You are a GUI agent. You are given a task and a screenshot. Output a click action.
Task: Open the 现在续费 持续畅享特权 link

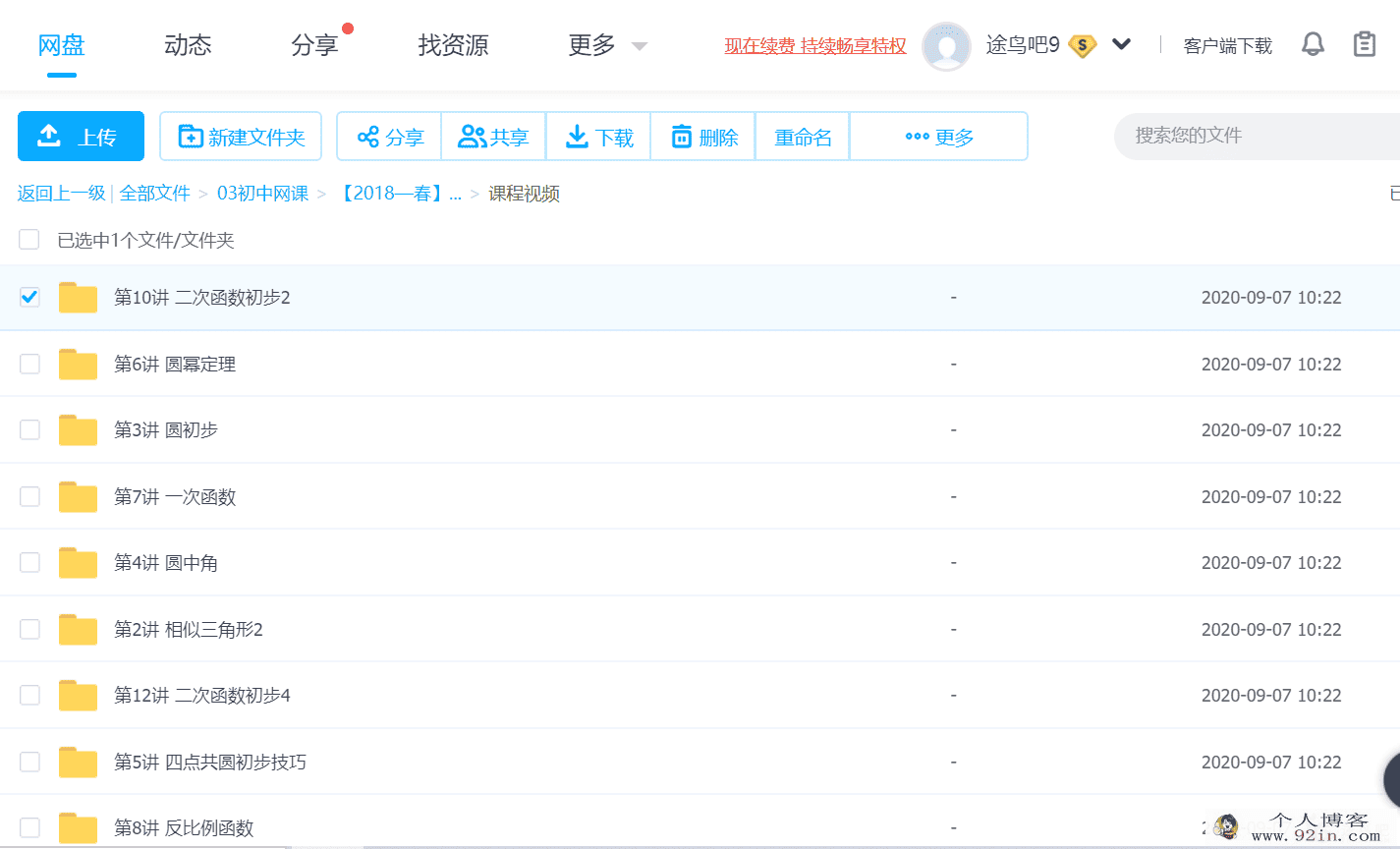[x=815, y=45]
